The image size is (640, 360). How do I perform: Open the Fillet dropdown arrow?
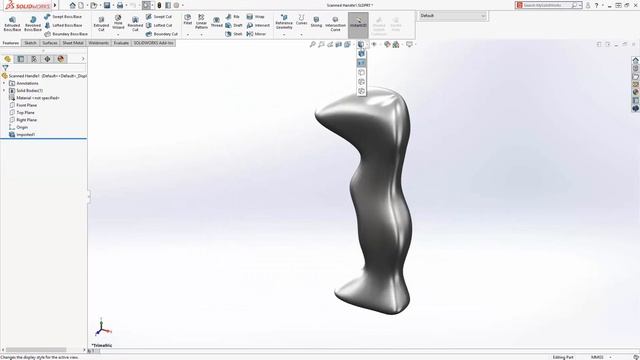187,35
